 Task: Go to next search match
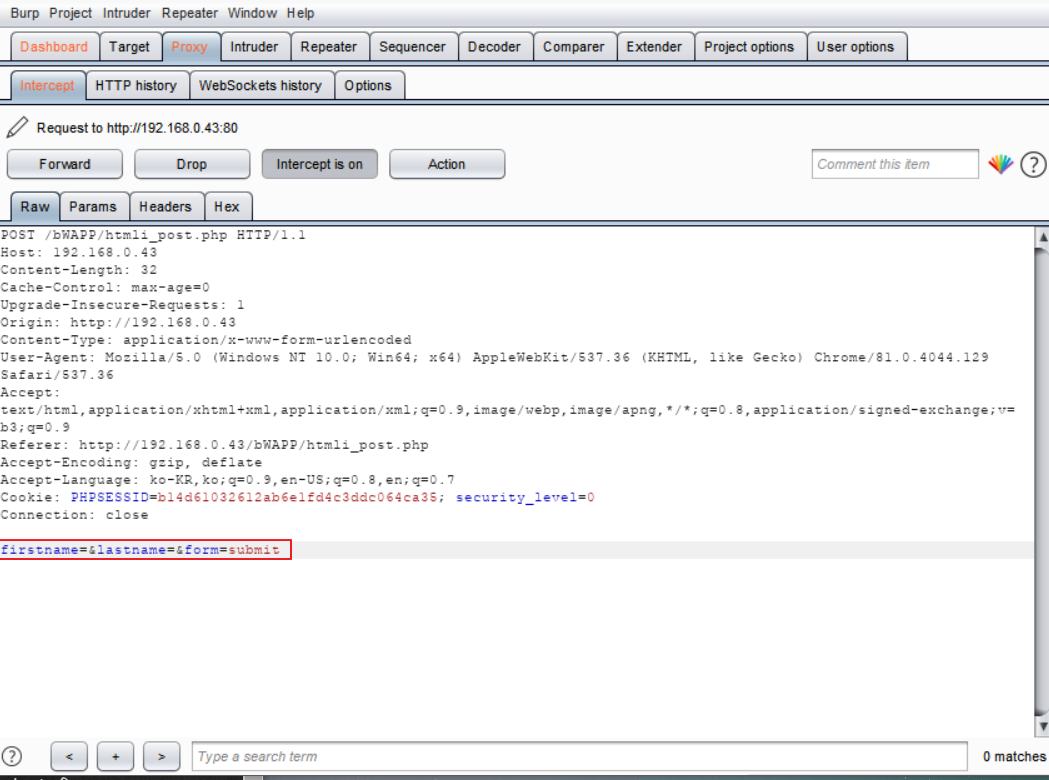161,757
